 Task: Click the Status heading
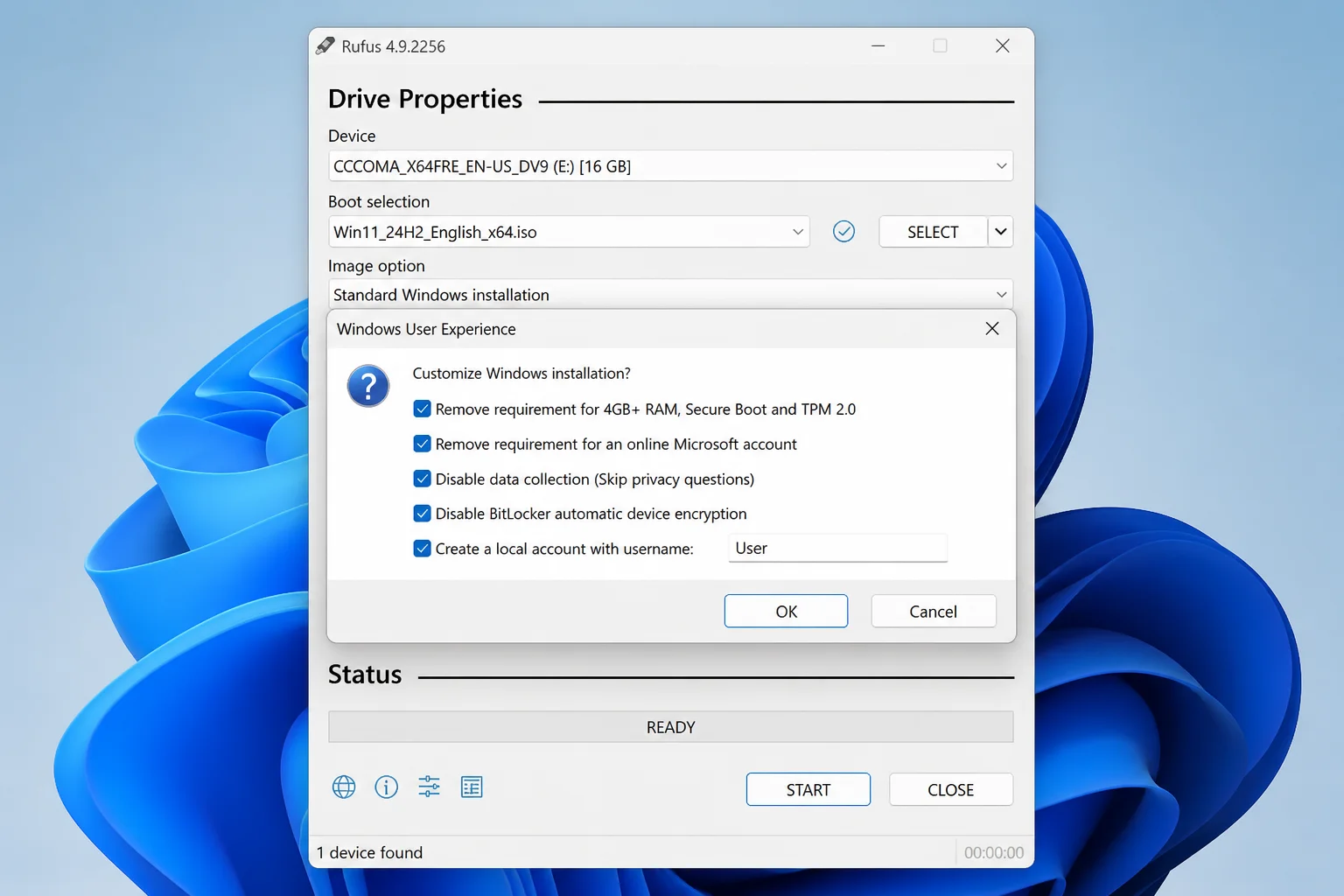point(365,675)
